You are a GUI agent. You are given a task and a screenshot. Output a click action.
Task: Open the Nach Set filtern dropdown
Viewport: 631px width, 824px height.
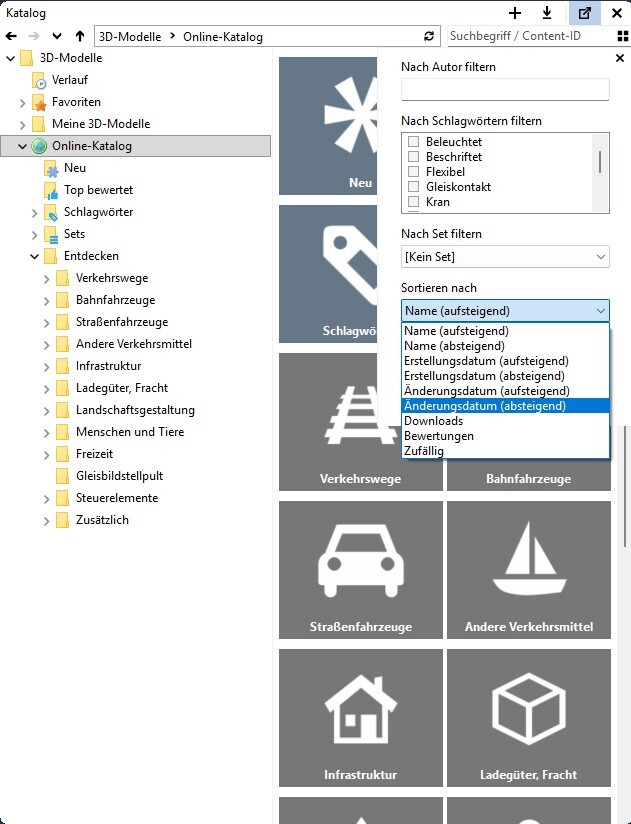click(505, 257)
